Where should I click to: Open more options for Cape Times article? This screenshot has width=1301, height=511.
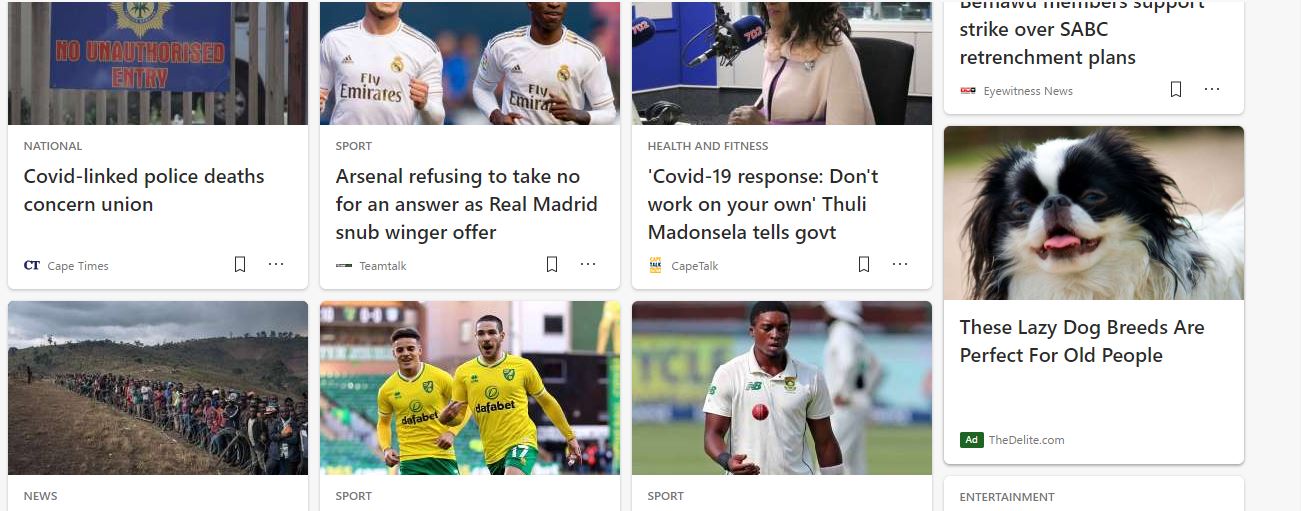point(276,265)
